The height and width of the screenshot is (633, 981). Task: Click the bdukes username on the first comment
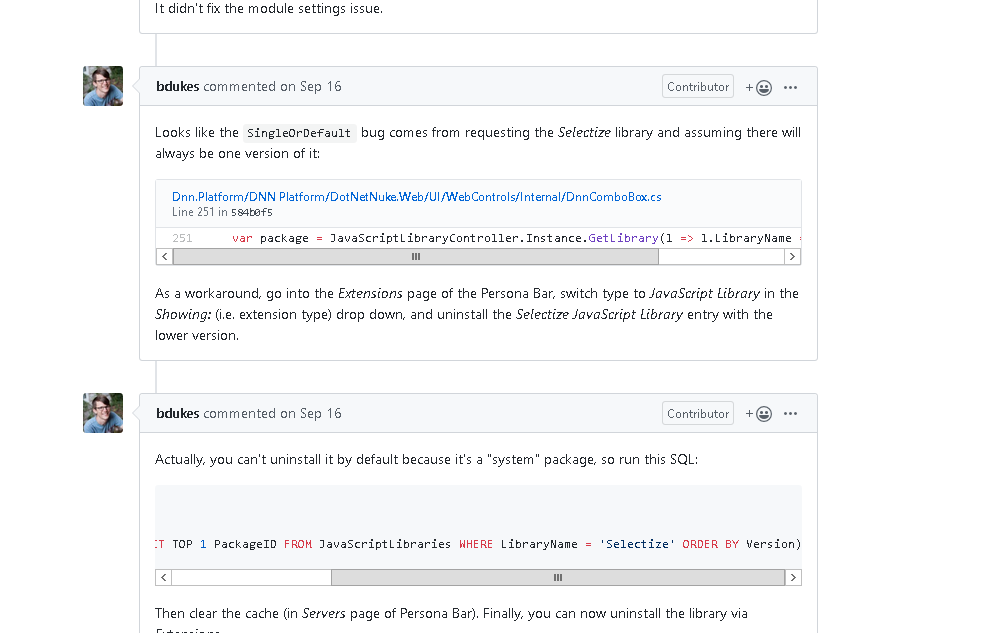click(177, 87)
